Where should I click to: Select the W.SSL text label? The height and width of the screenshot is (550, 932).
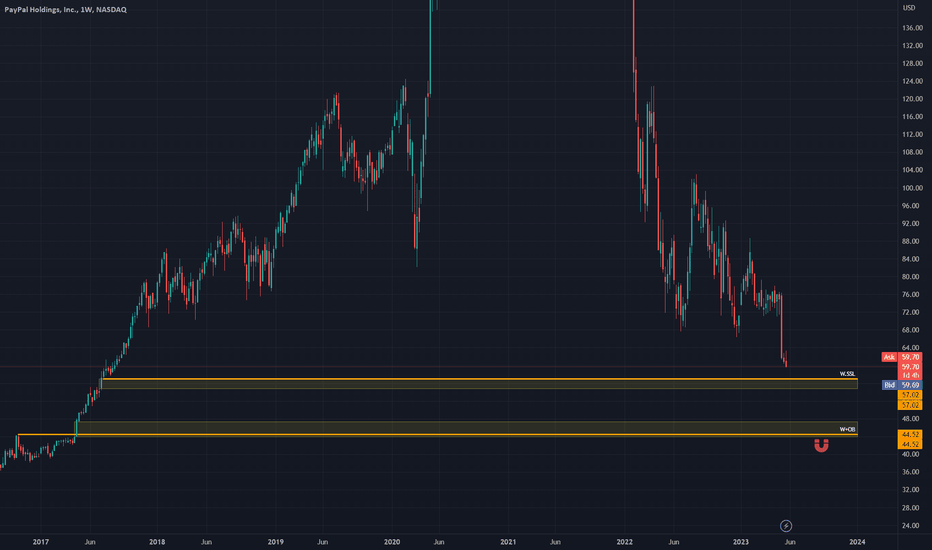click(847, 374)
